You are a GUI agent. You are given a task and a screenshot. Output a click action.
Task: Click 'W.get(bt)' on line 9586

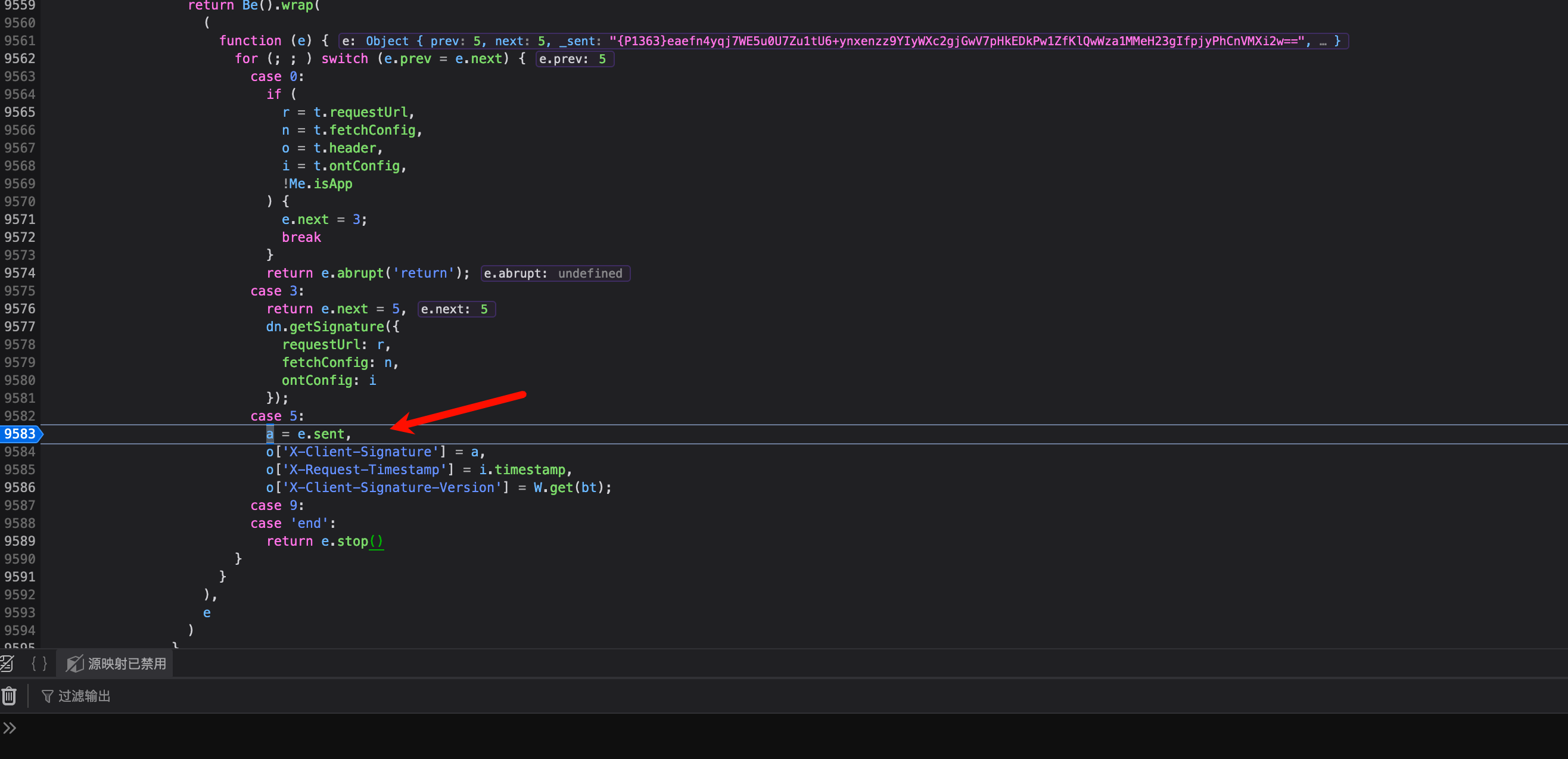point(568,487)
